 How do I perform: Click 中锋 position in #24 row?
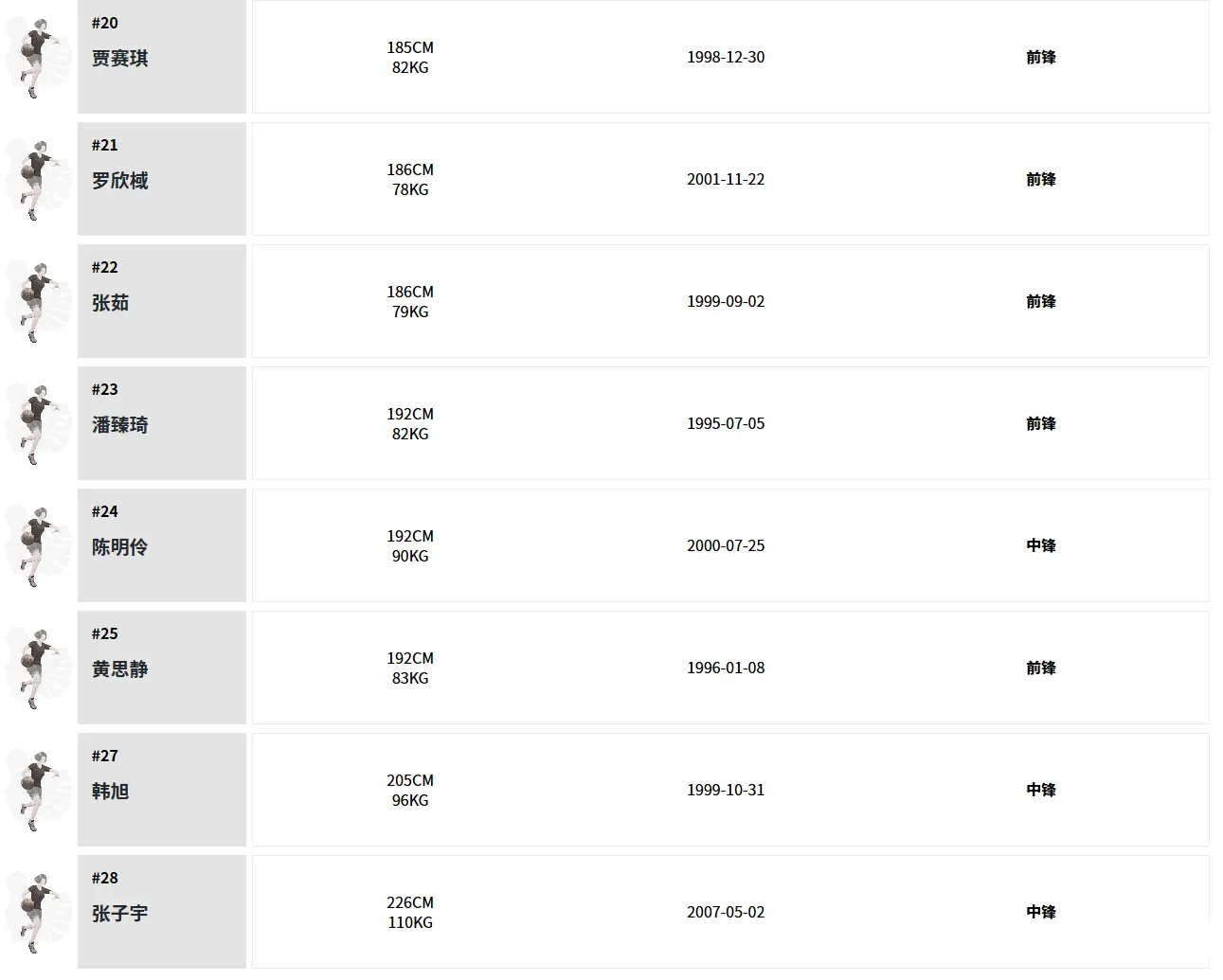click(x=1041, y=545)
